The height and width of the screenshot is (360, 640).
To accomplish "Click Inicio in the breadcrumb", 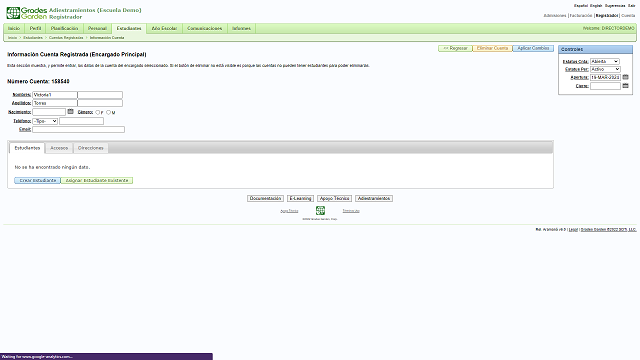I will click(x=13, y=38).
